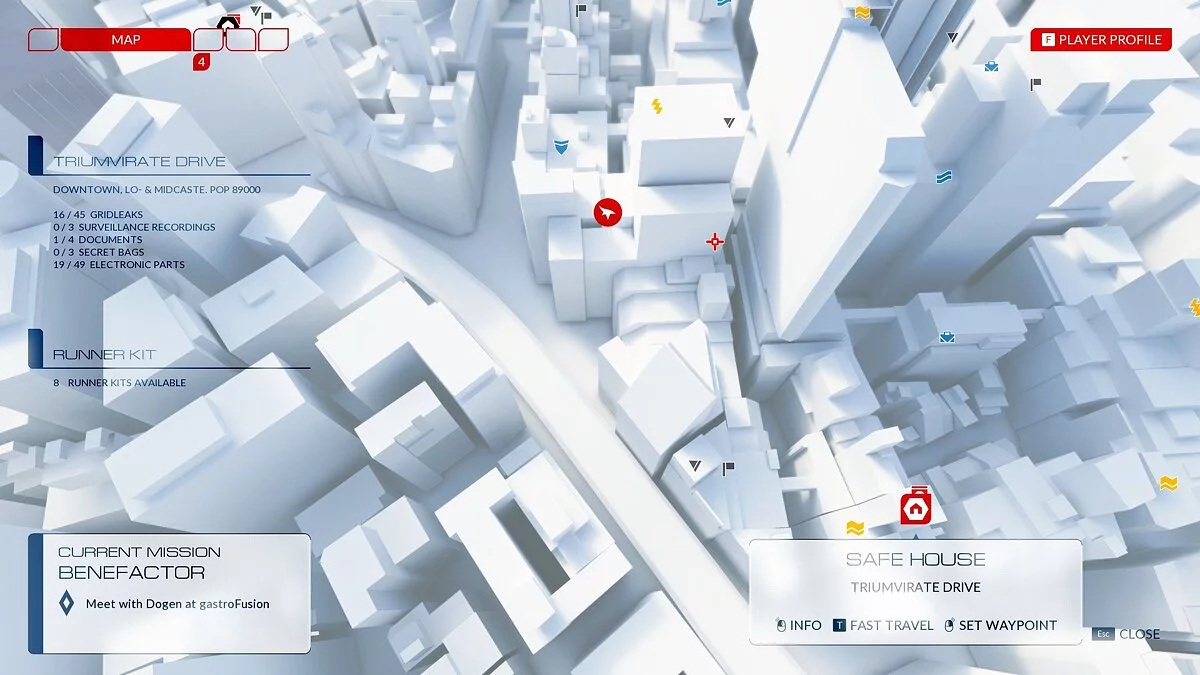Select the red player arrow marker
Screen dimensions: 1200x675
click(x=608, y=212)
